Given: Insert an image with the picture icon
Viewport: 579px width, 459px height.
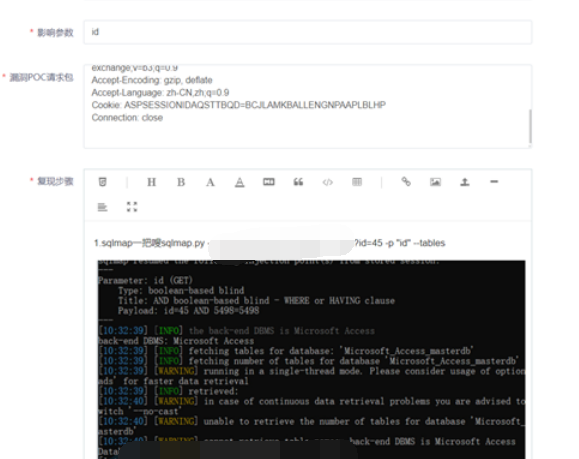Looking at the screenshot, I should coord(435,182).
